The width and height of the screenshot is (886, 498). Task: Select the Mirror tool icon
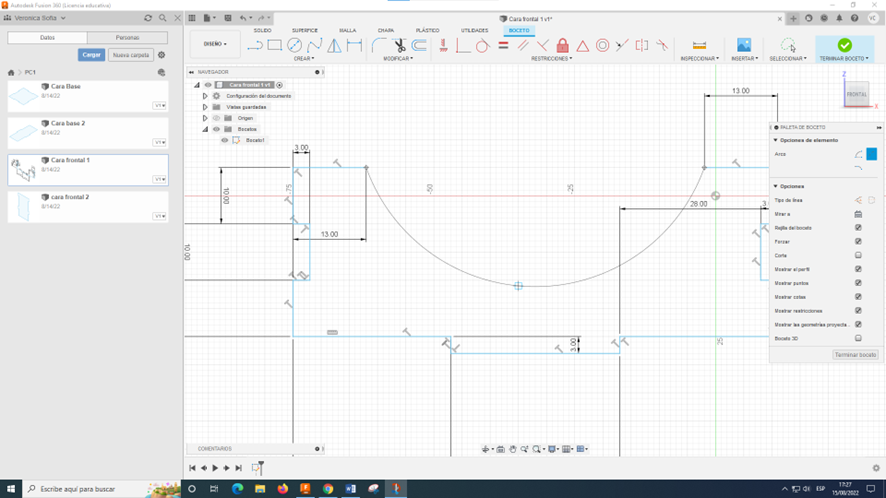click(x=335, y=45)
